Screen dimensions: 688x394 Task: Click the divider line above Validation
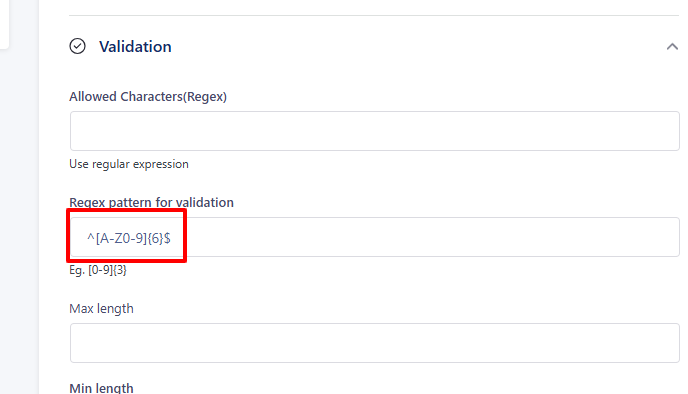tap(374, 15)
